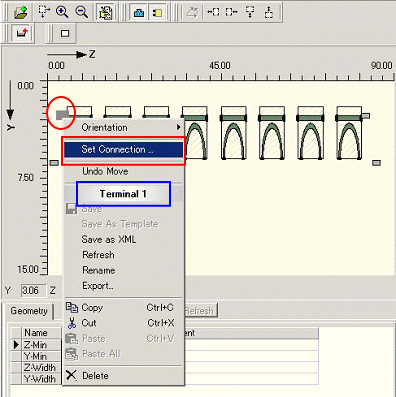Switch to the Geometry tab
Image resolution: width=396 pixels, height=397 pixels.
(29, 311)
